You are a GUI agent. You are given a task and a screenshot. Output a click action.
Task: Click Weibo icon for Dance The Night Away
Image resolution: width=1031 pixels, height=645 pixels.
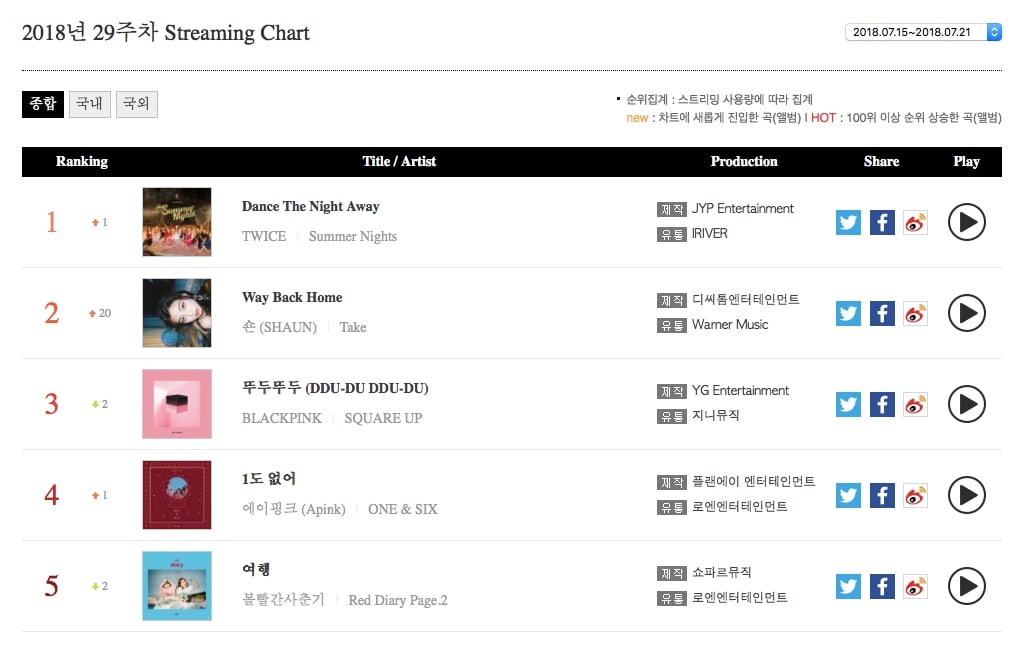coord(915,222)
